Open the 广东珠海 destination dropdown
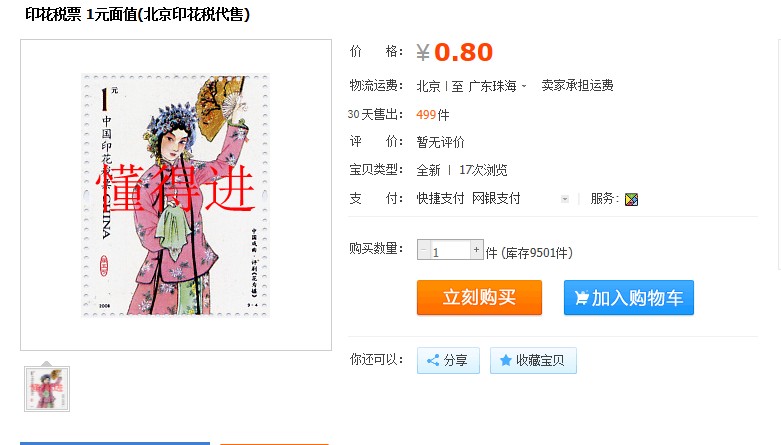 (x=497, y=86)
